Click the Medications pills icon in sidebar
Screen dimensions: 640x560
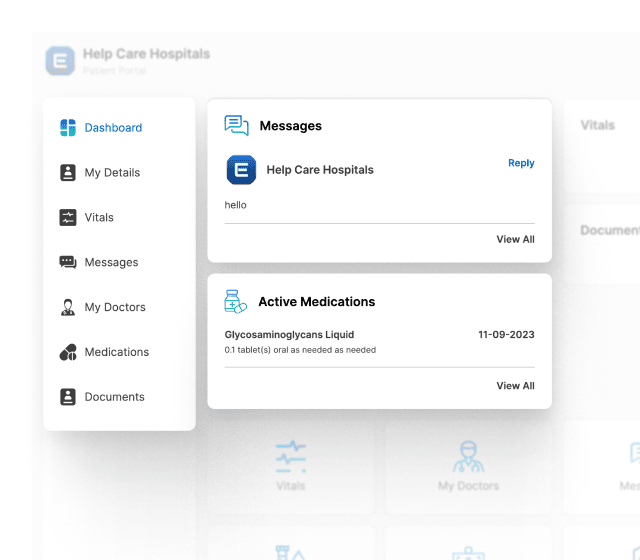tap(68, 352)
